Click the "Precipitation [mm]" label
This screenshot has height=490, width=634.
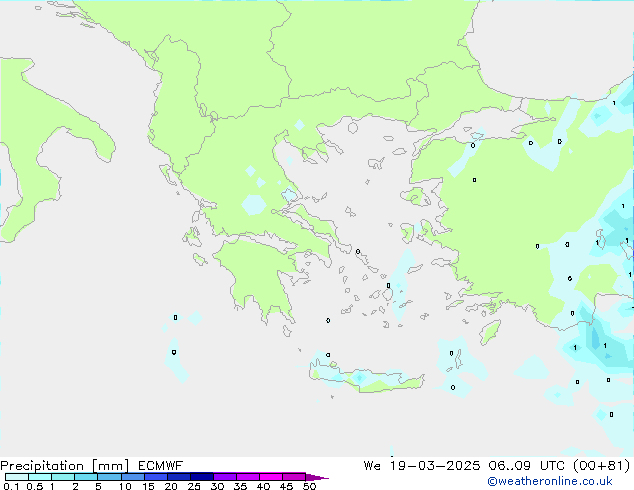click(65, 466)
